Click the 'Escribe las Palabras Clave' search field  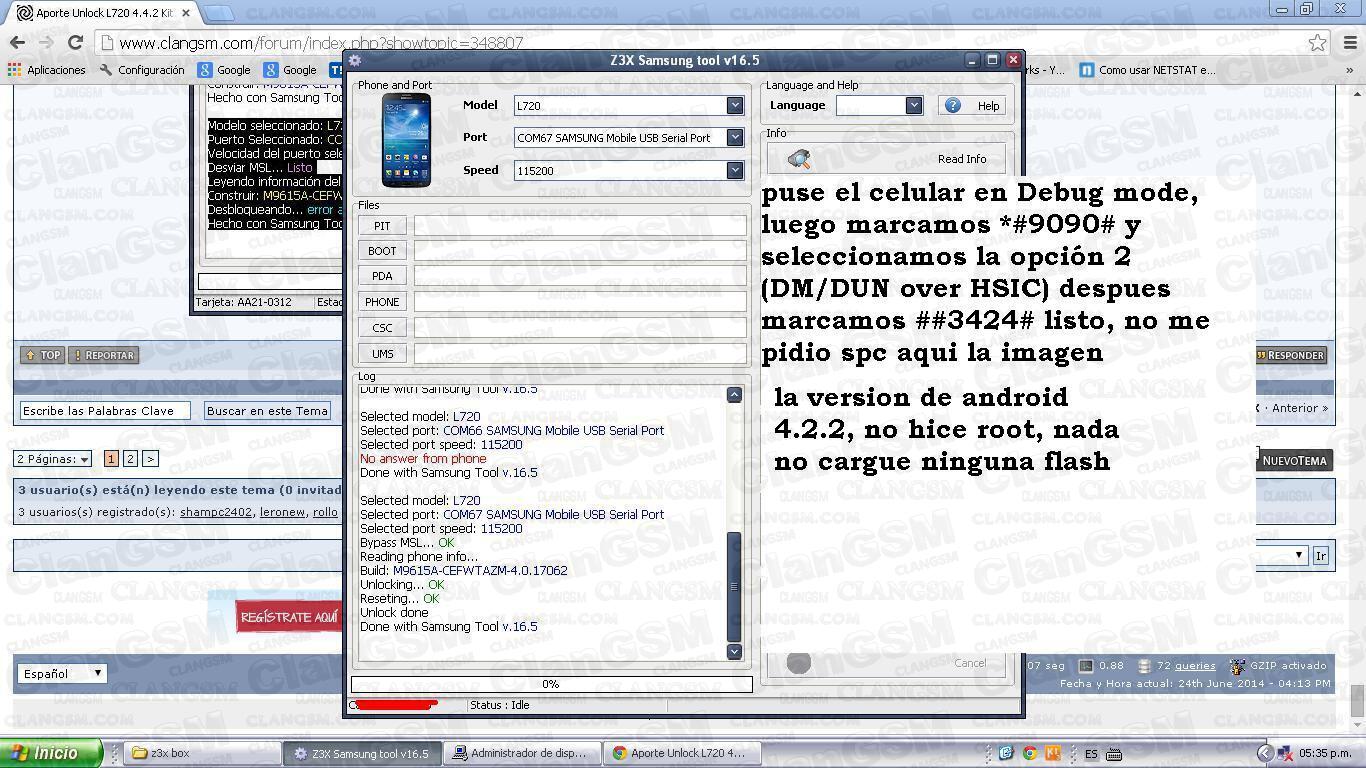[105, 411]
